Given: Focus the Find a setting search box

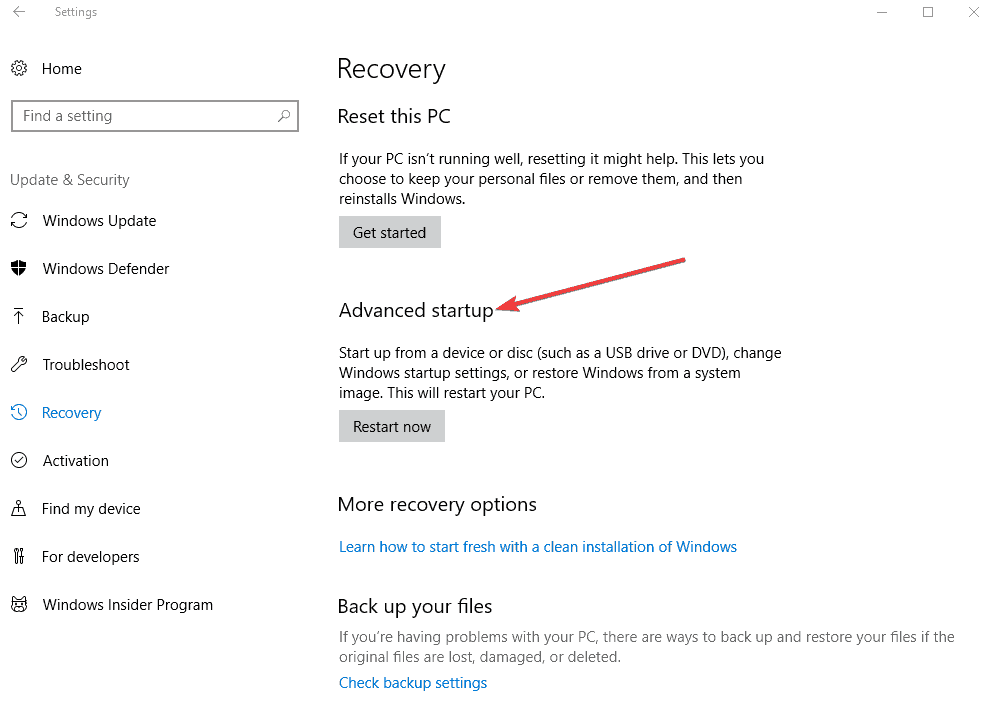Looking at the screenshot, I should [x=154, y=116].
